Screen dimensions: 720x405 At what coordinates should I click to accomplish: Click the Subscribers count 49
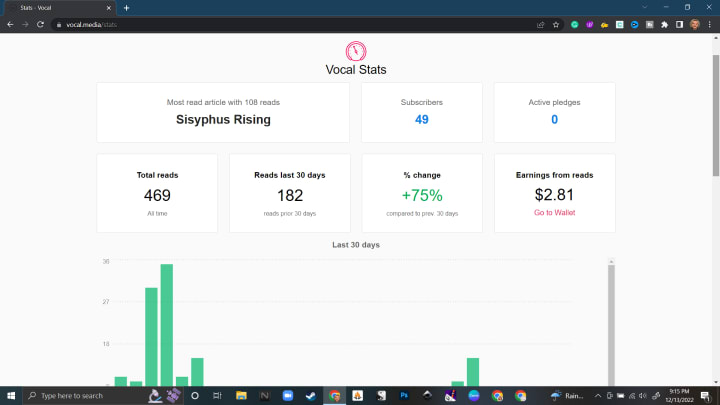(x=422, y=119)
